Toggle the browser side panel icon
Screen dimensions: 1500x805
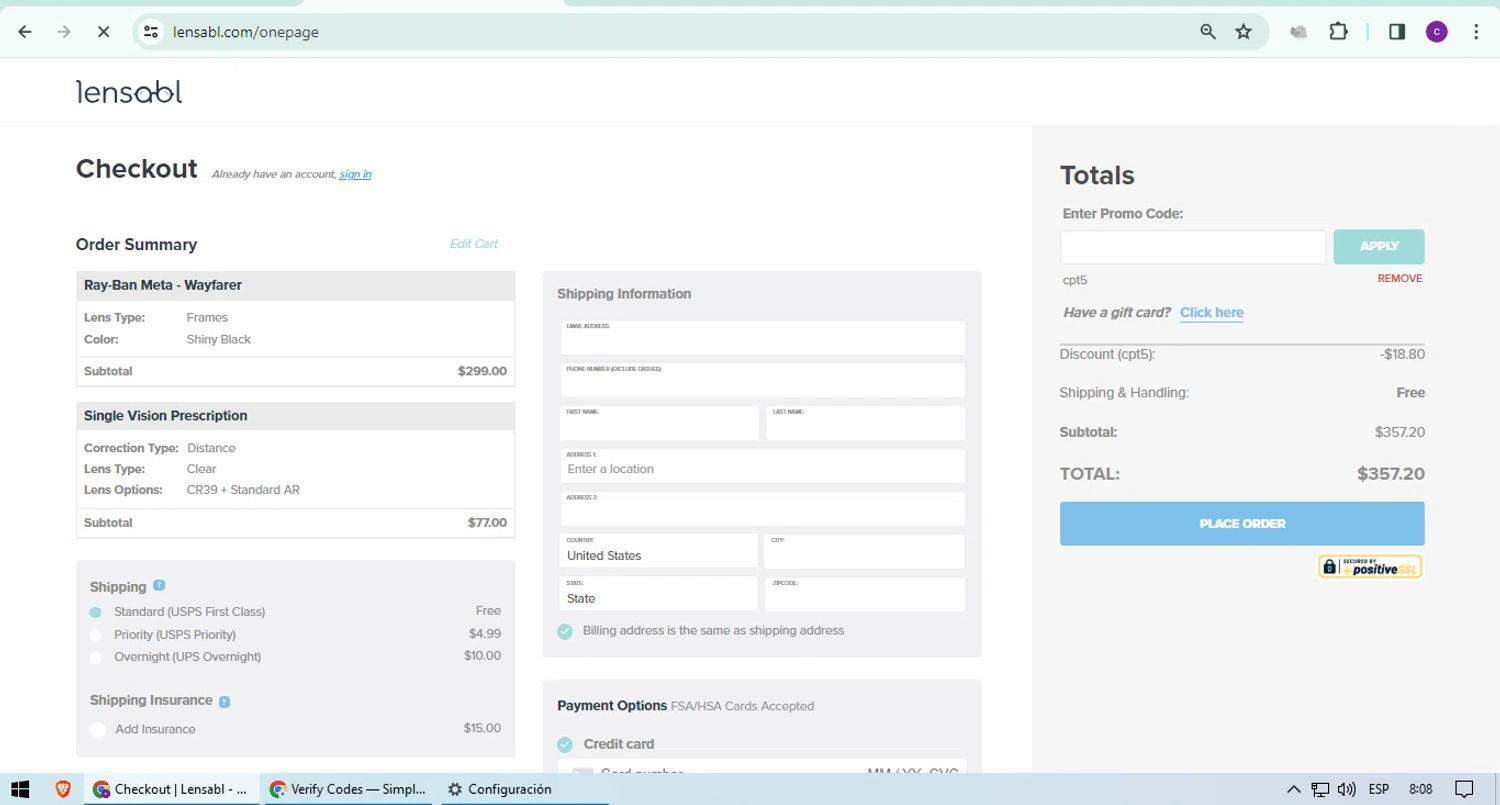(x=1397, y=32)
